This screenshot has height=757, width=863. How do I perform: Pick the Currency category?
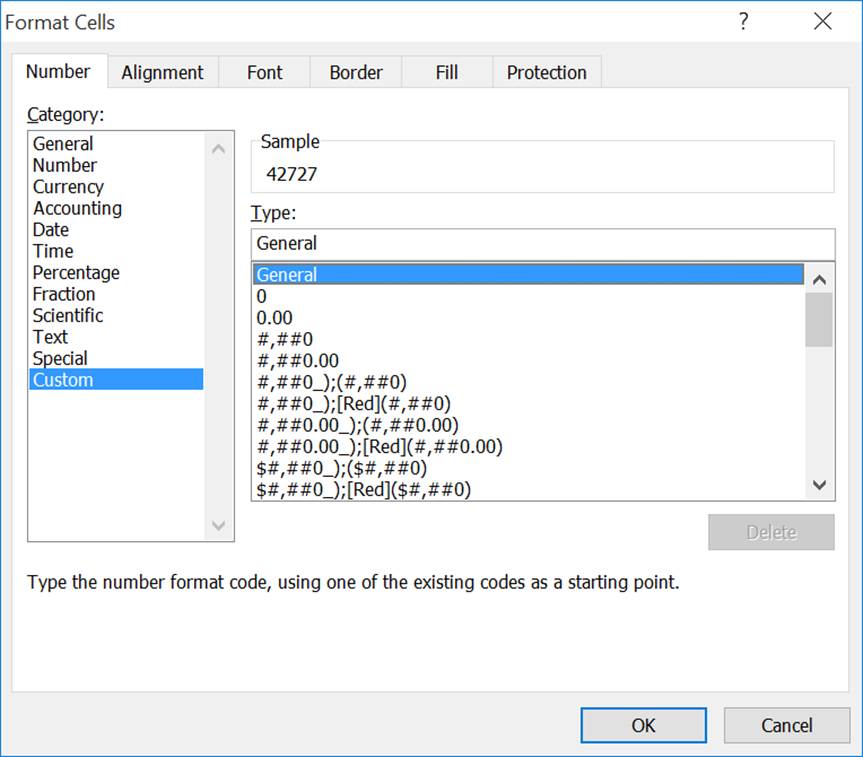[x=116, y=187]
